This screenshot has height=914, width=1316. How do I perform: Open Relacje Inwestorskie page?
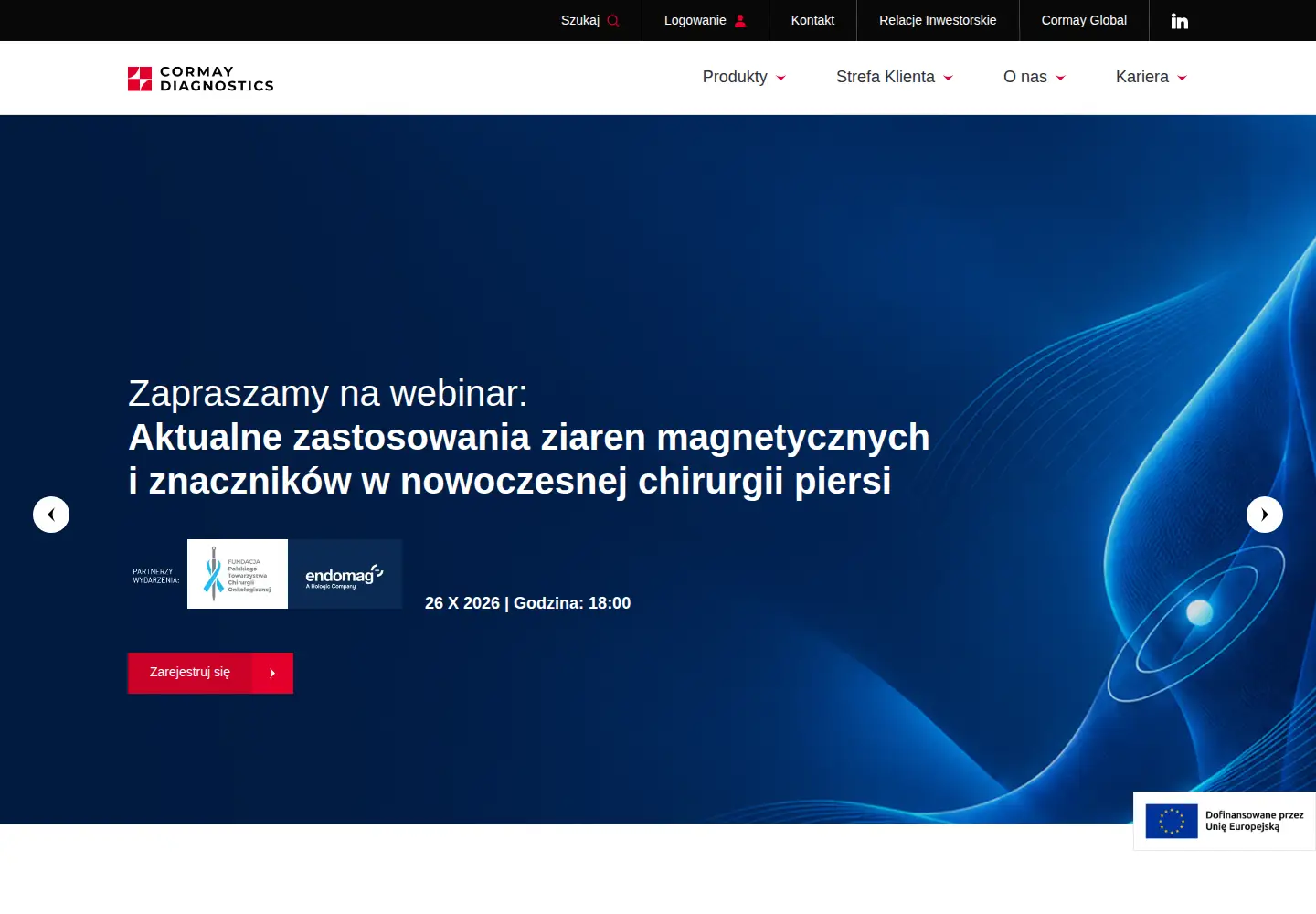[938, 20]
